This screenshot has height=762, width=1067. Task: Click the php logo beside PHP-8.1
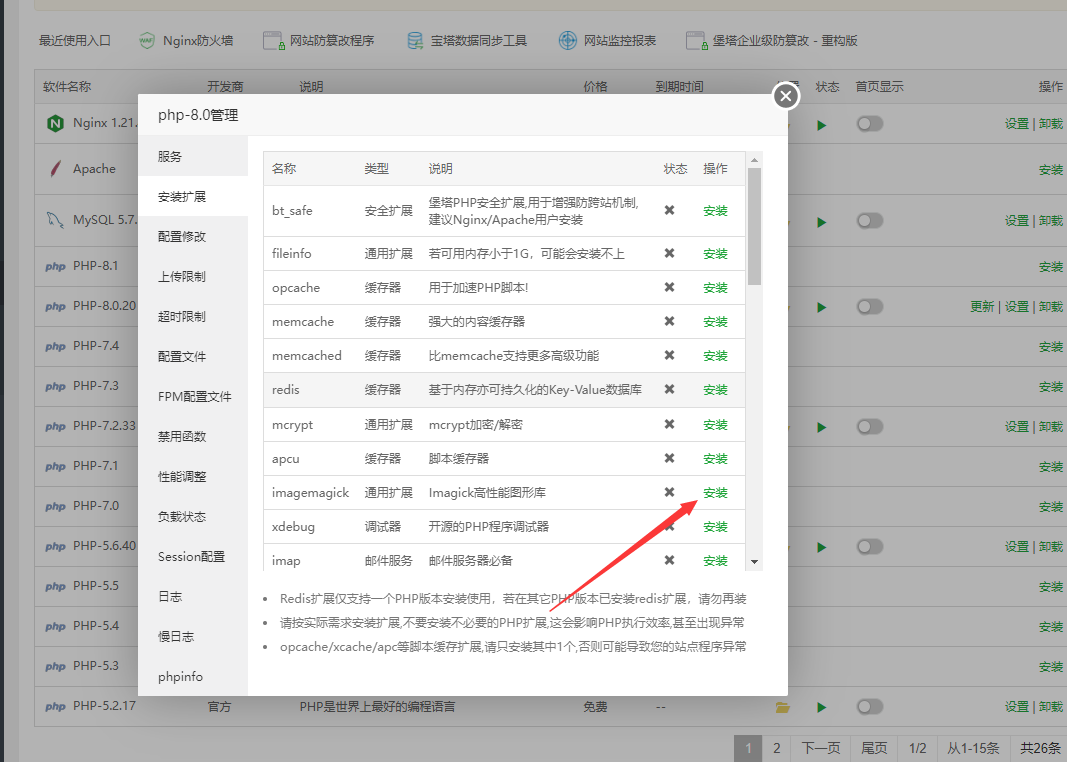click(x=55, y=267)
